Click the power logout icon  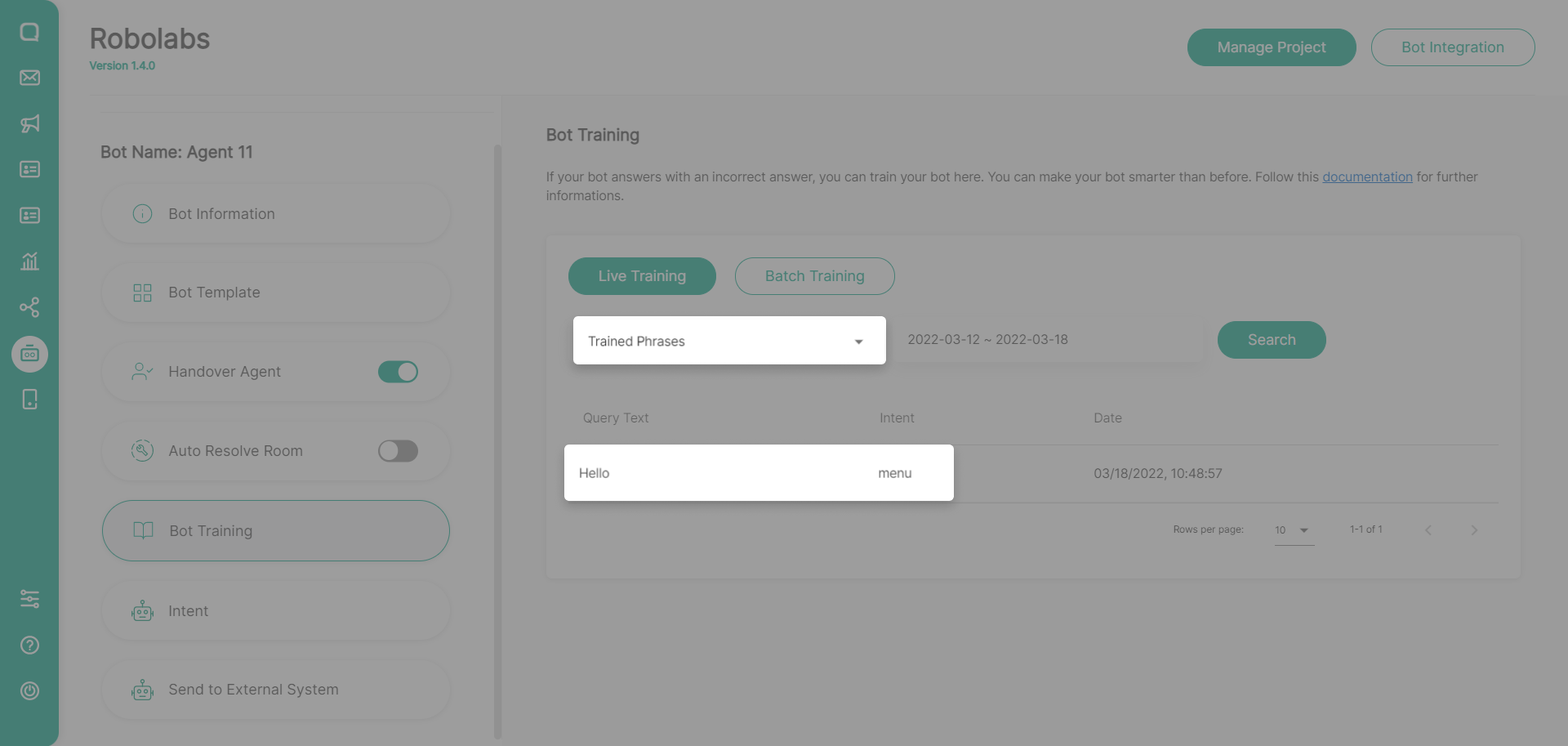[29, 691]
